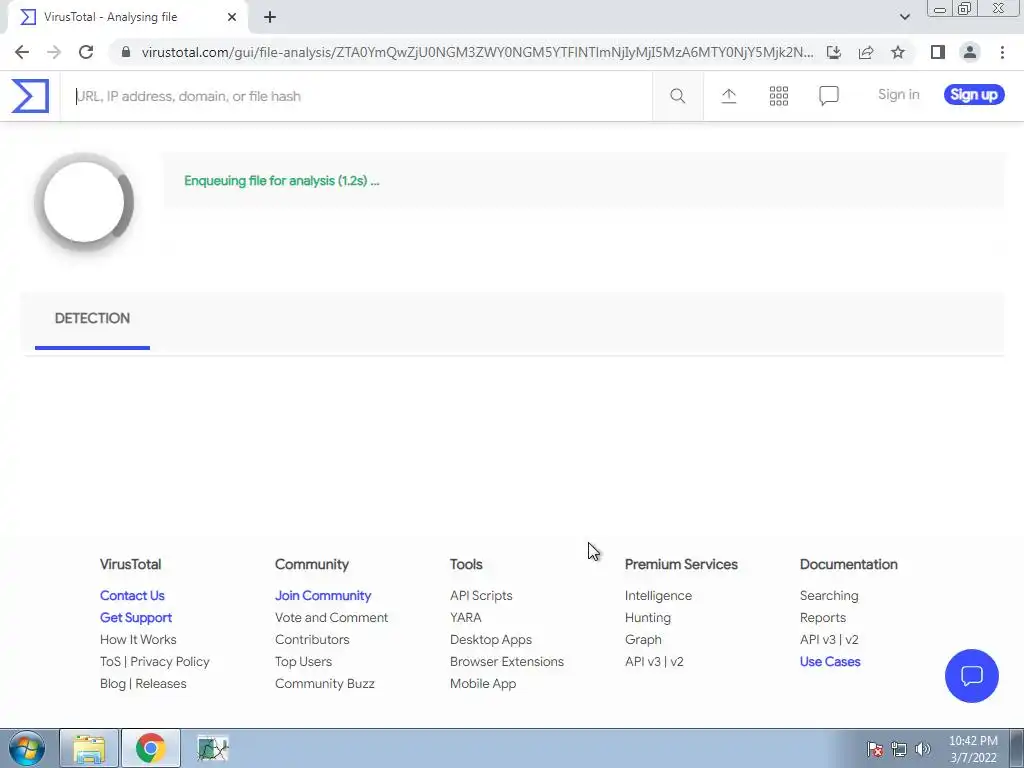The height and width of the screenshot is (768, 1024).
Task: Open the Chrome profile avatar
Action: pos(970,52)
